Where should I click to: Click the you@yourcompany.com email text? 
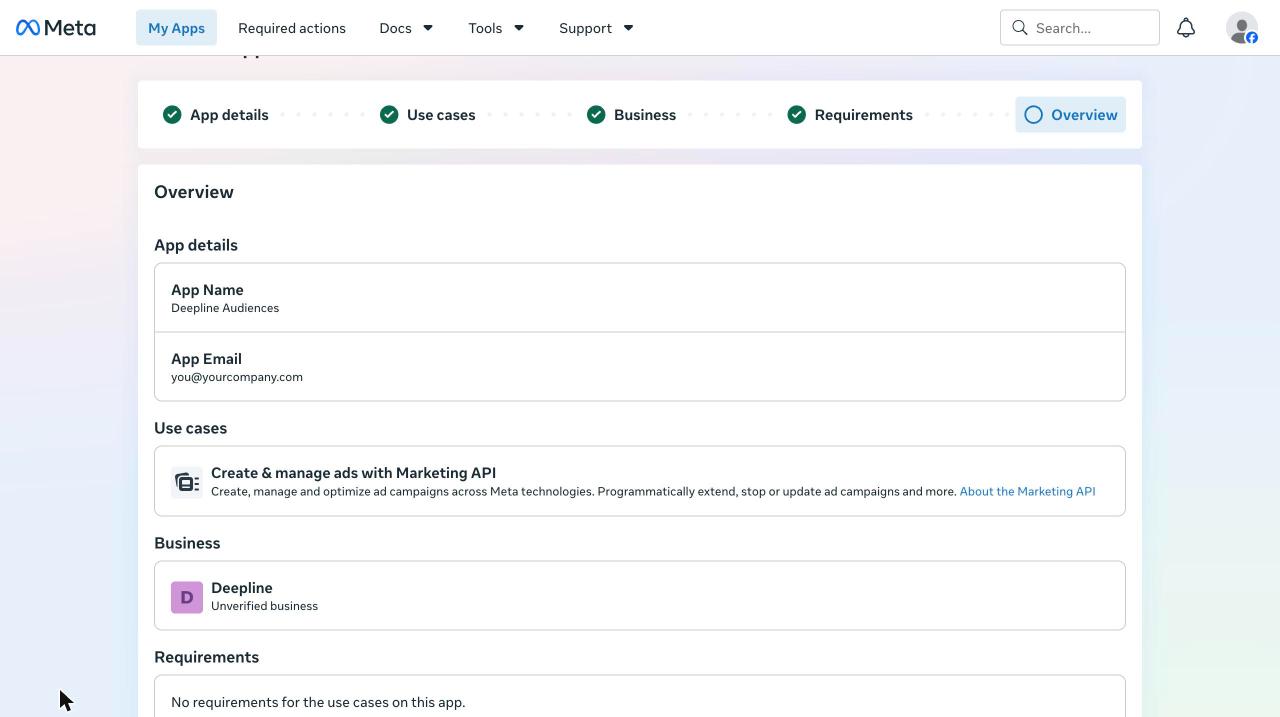237,377
